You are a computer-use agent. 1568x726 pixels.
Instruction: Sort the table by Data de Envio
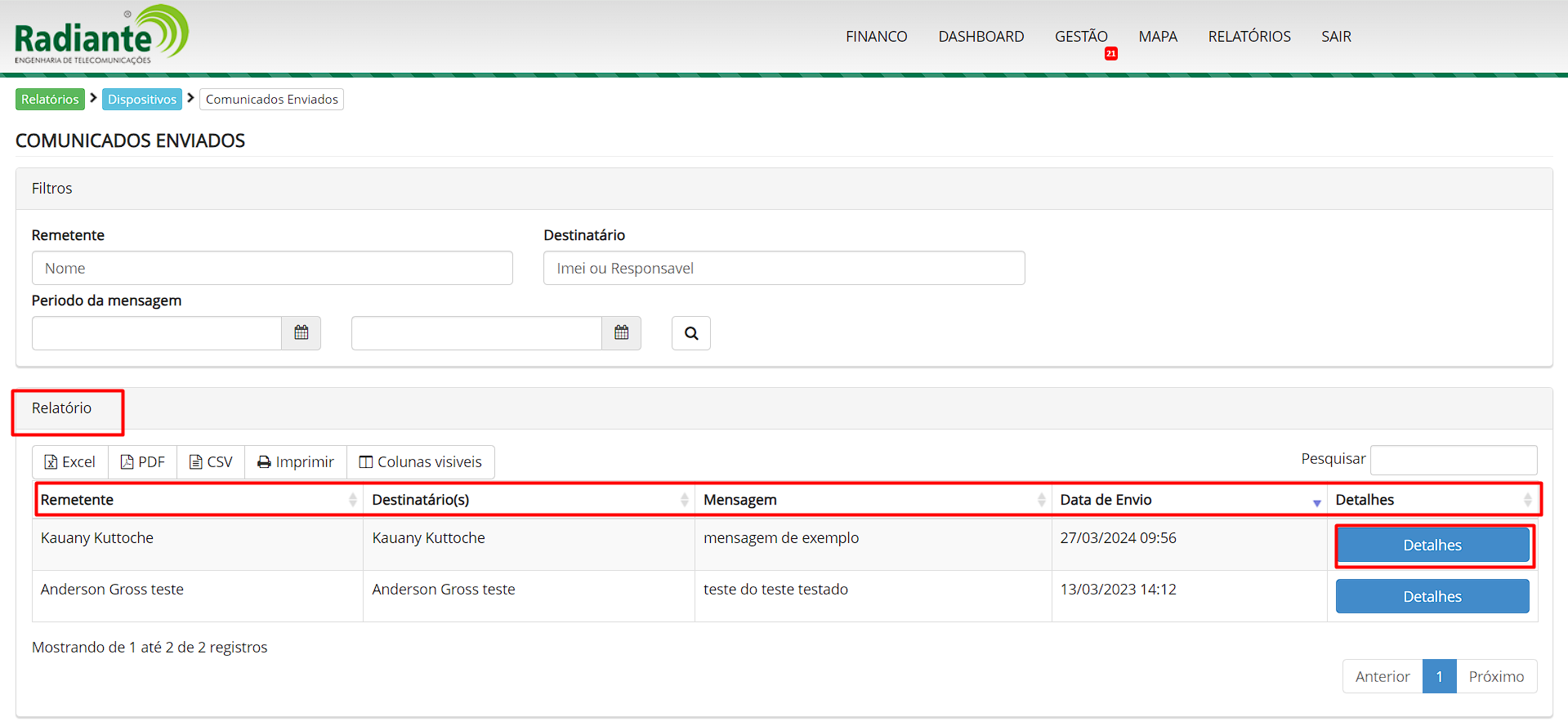1188,500
